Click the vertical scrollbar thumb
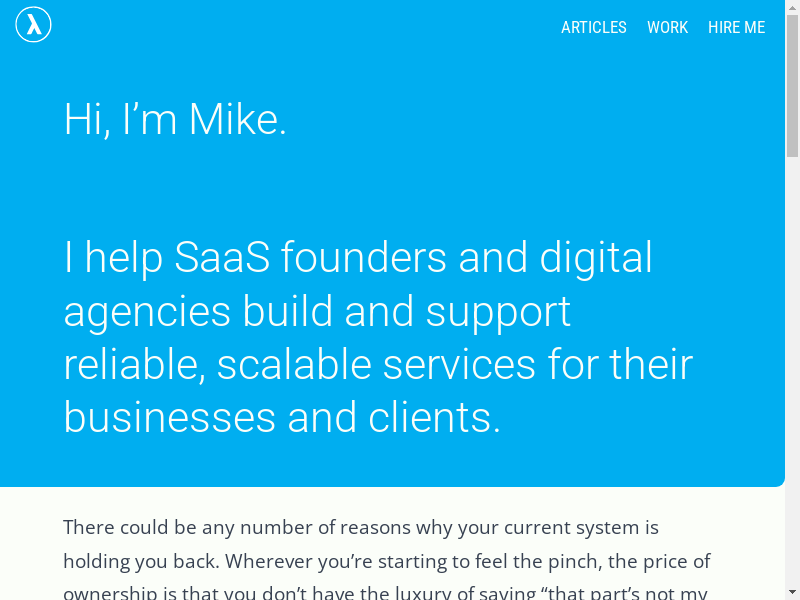 click(792, 85)
